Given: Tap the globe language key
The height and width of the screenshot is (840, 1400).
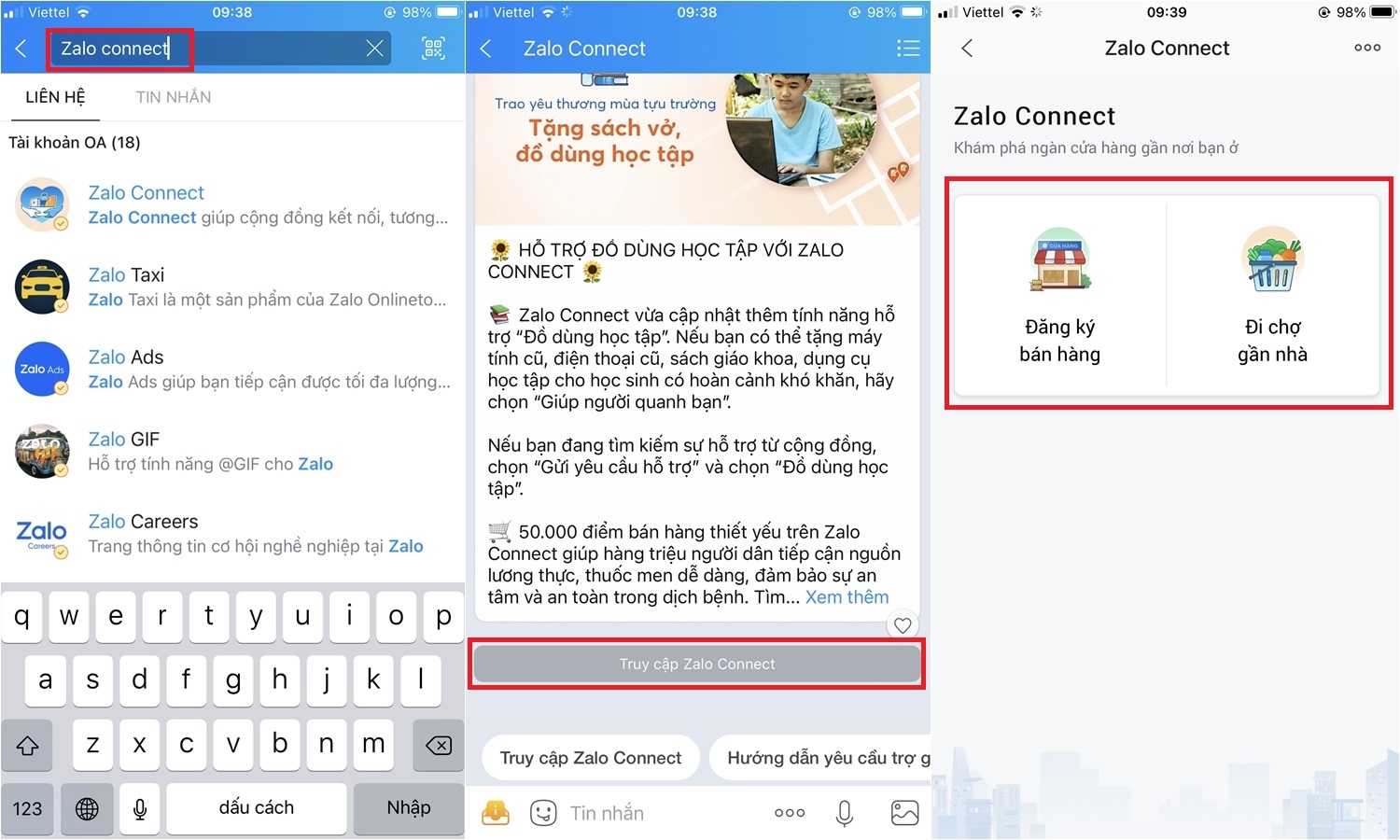Looking at the screenshot, I should (x=87, y=808).
